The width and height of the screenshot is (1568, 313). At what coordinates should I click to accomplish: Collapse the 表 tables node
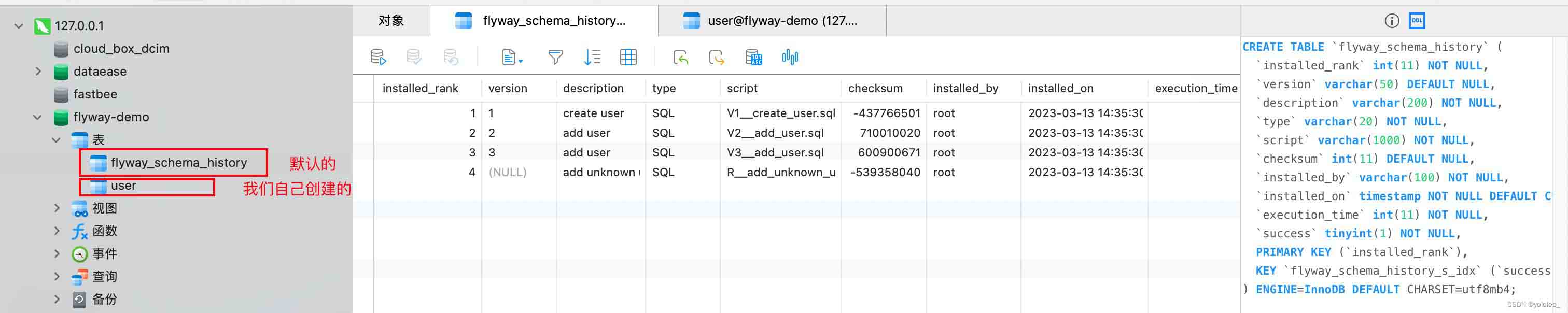click(x=56, y=140)
